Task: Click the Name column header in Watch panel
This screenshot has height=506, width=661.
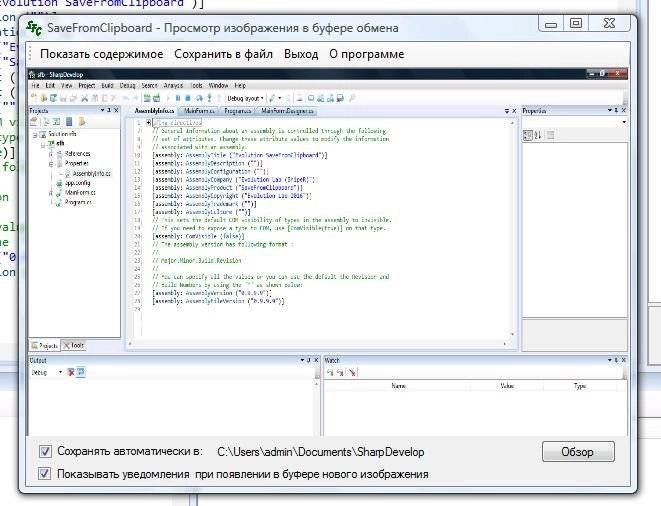Action: pyautogui.click(x=398, y=386)
